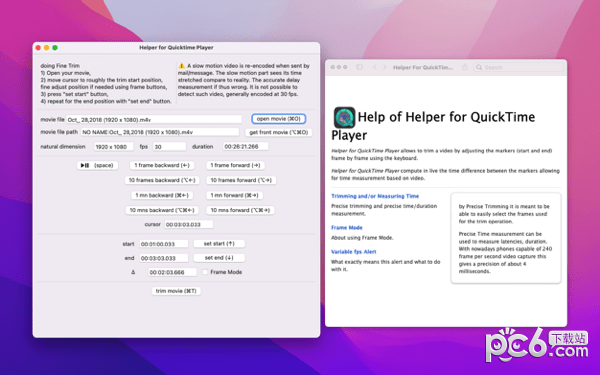
Task: Click the trim movie button
Action: coord(176,291)
